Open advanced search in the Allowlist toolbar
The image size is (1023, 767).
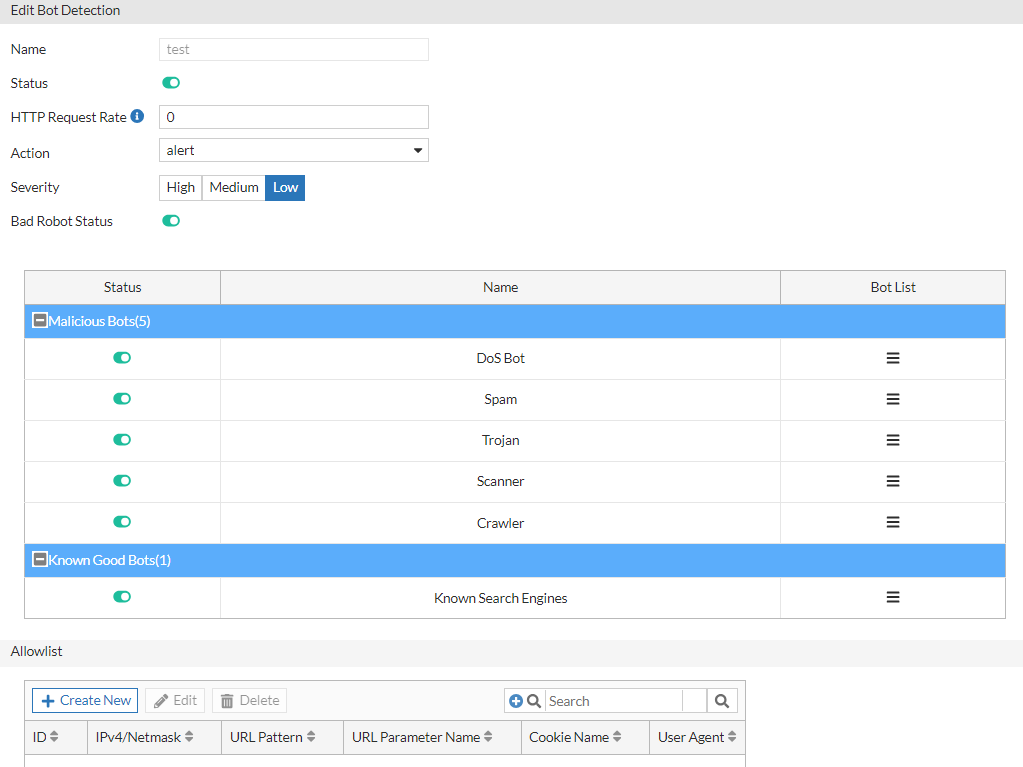[x=516, y=700]
